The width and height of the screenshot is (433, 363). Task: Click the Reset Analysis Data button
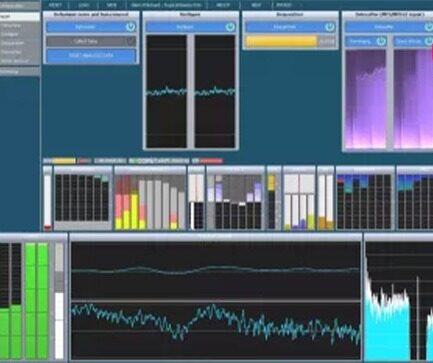tap(91, 56)
